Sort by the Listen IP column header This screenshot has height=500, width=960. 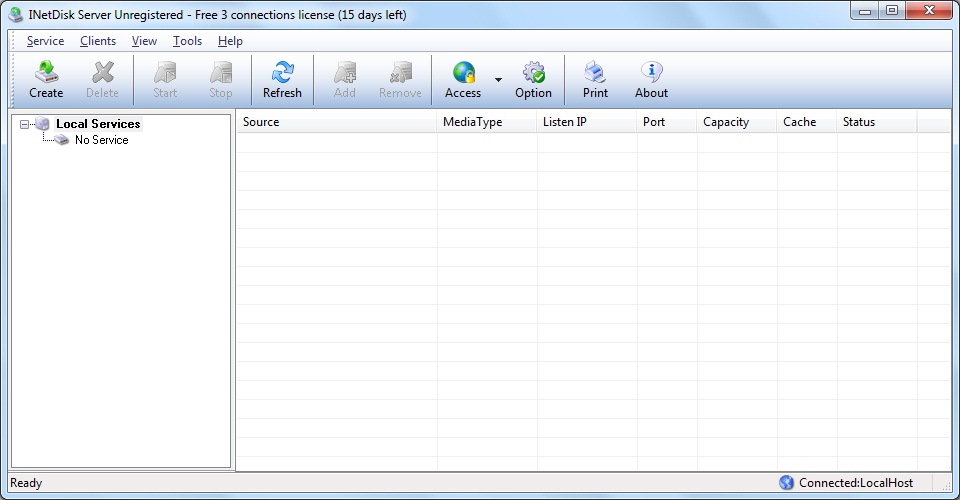tap(587, 122)
